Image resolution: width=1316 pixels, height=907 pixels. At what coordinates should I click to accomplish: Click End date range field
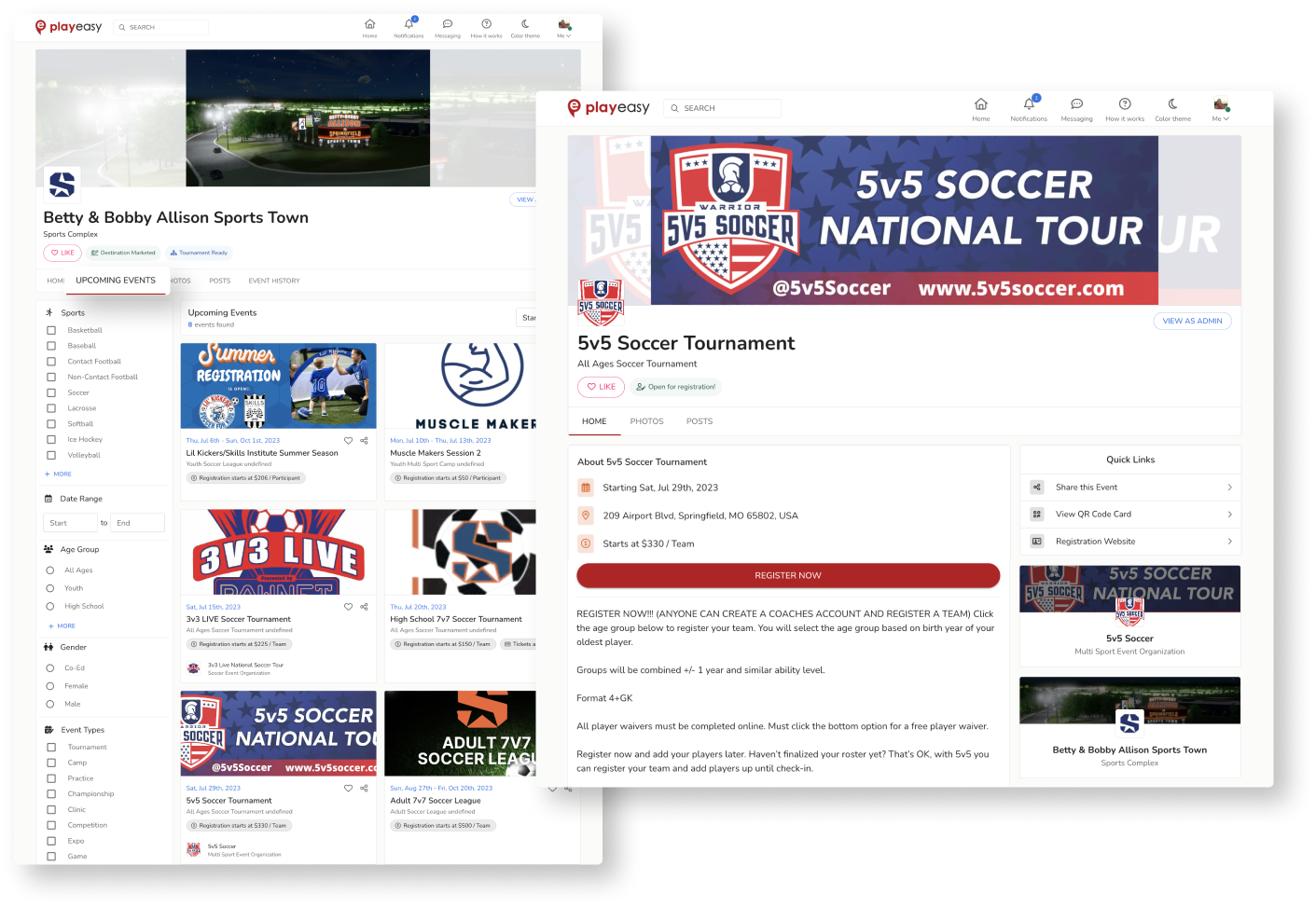[137, 523]
